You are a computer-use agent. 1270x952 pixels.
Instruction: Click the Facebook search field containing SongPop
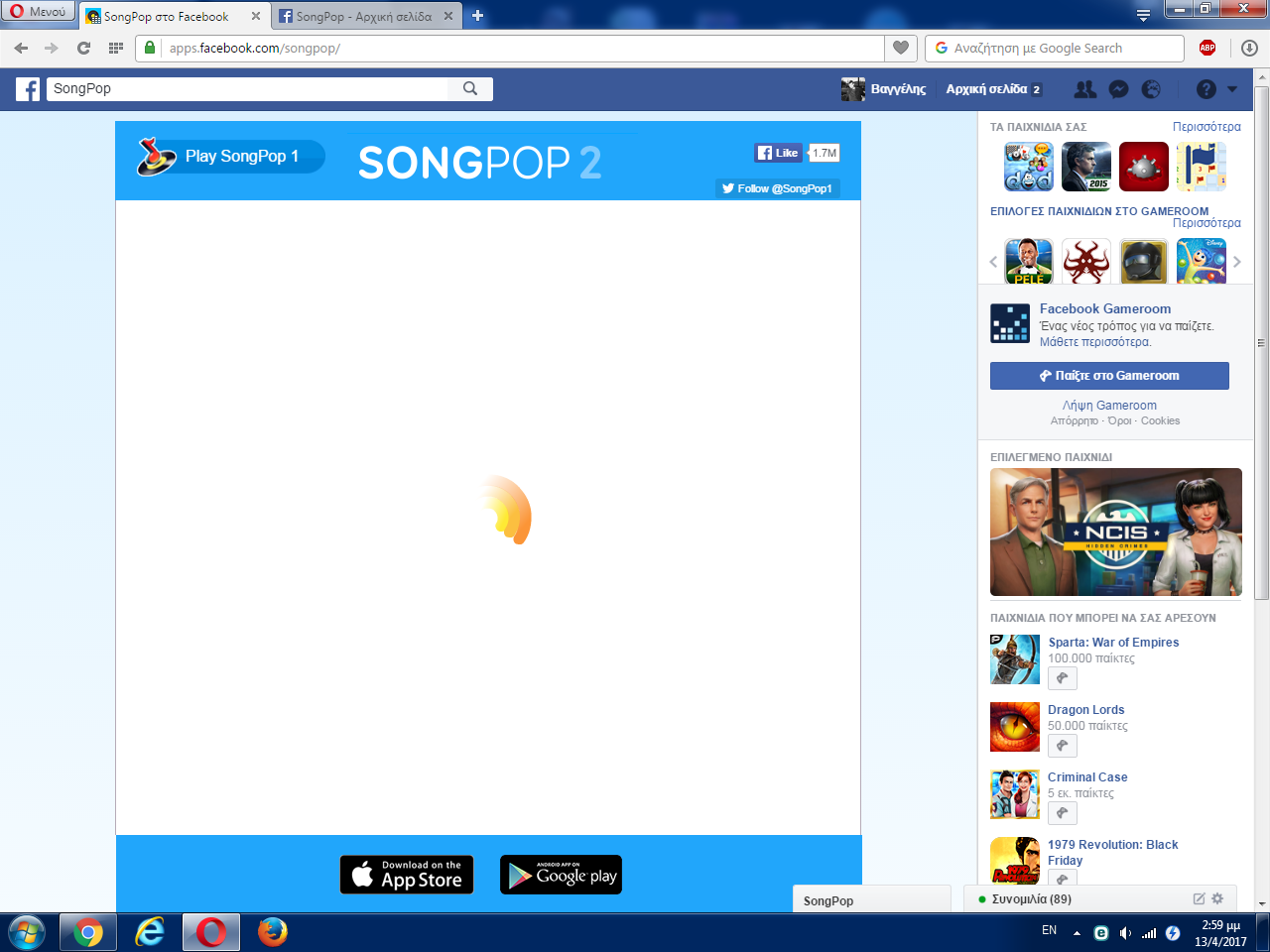pyautogui.click(x=248, y=89)
